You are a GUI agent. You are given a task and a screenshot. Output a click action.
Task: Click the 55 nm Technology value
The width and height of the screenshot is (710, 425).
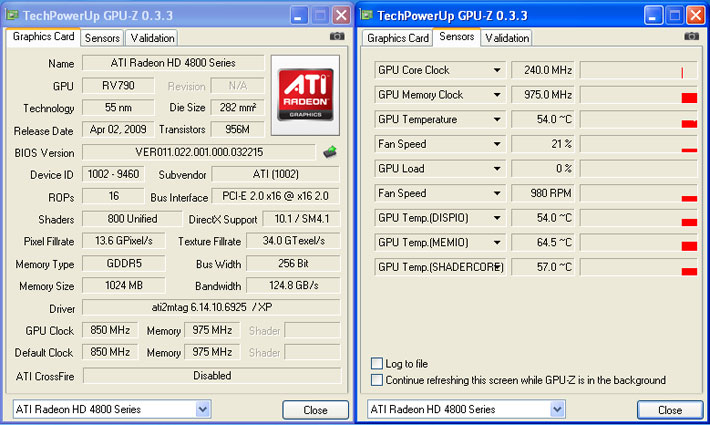click(x=118, y=108)
